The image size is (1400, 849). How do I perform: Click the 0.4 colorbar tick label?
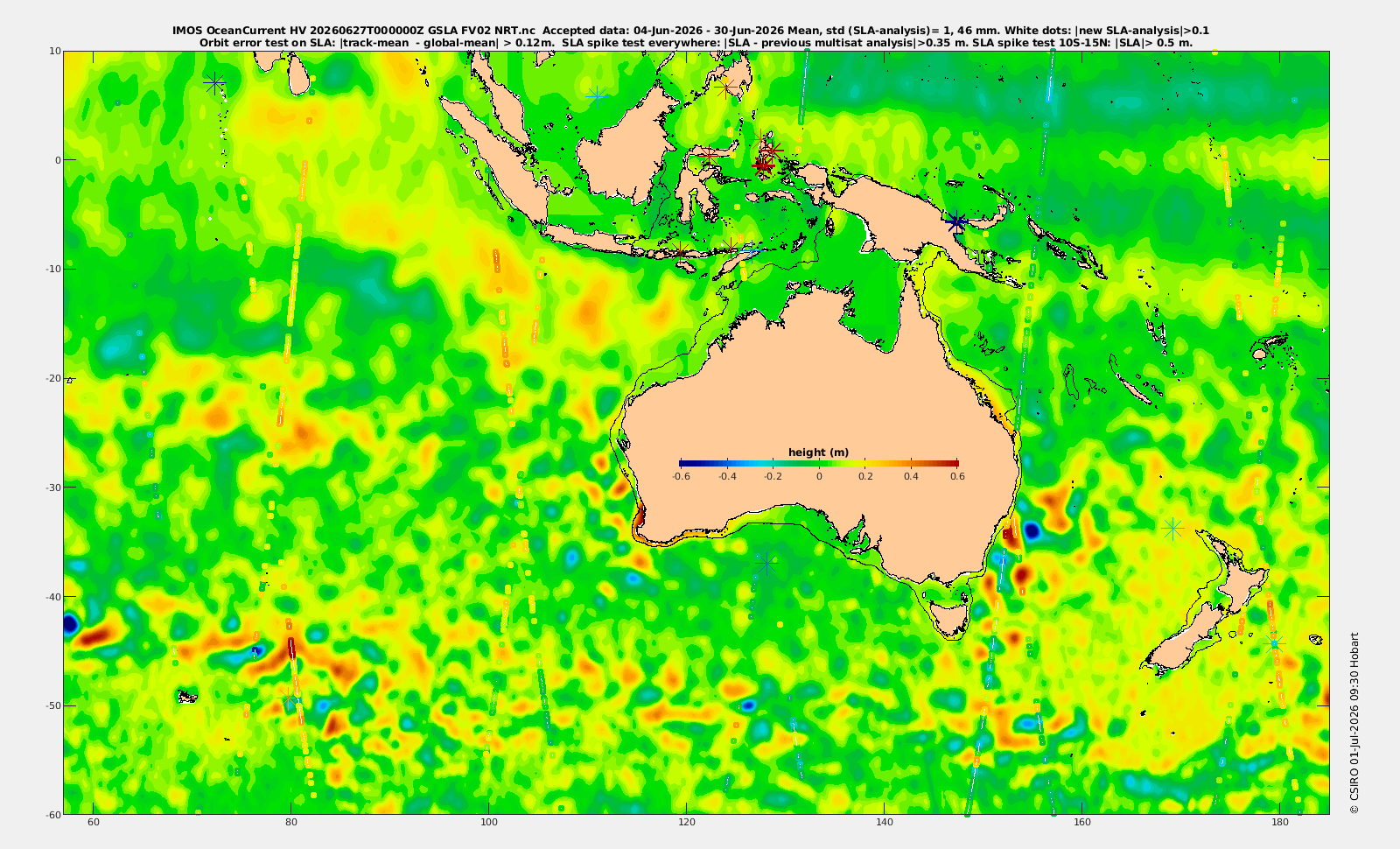pyautogui.click(x=911, y=476)
